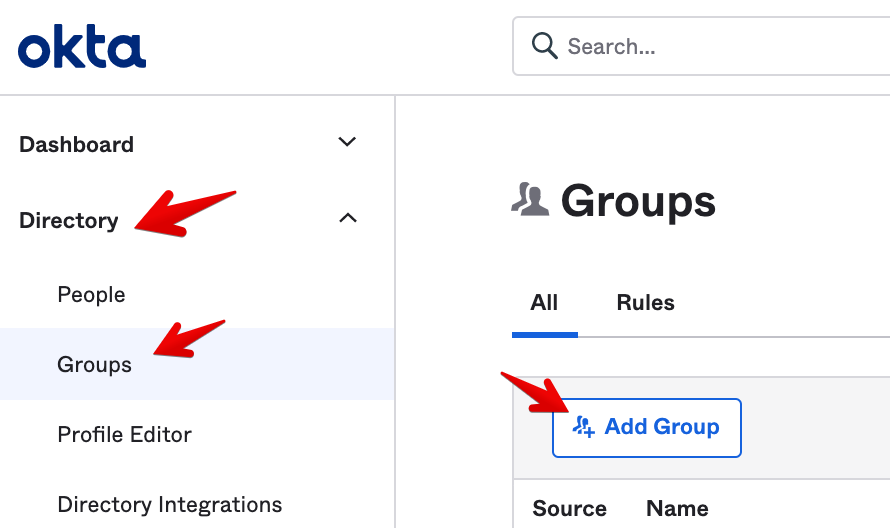Go to Directory Integrations
Image resolution: width=890 pixels, height=528 pixels.
169,504
